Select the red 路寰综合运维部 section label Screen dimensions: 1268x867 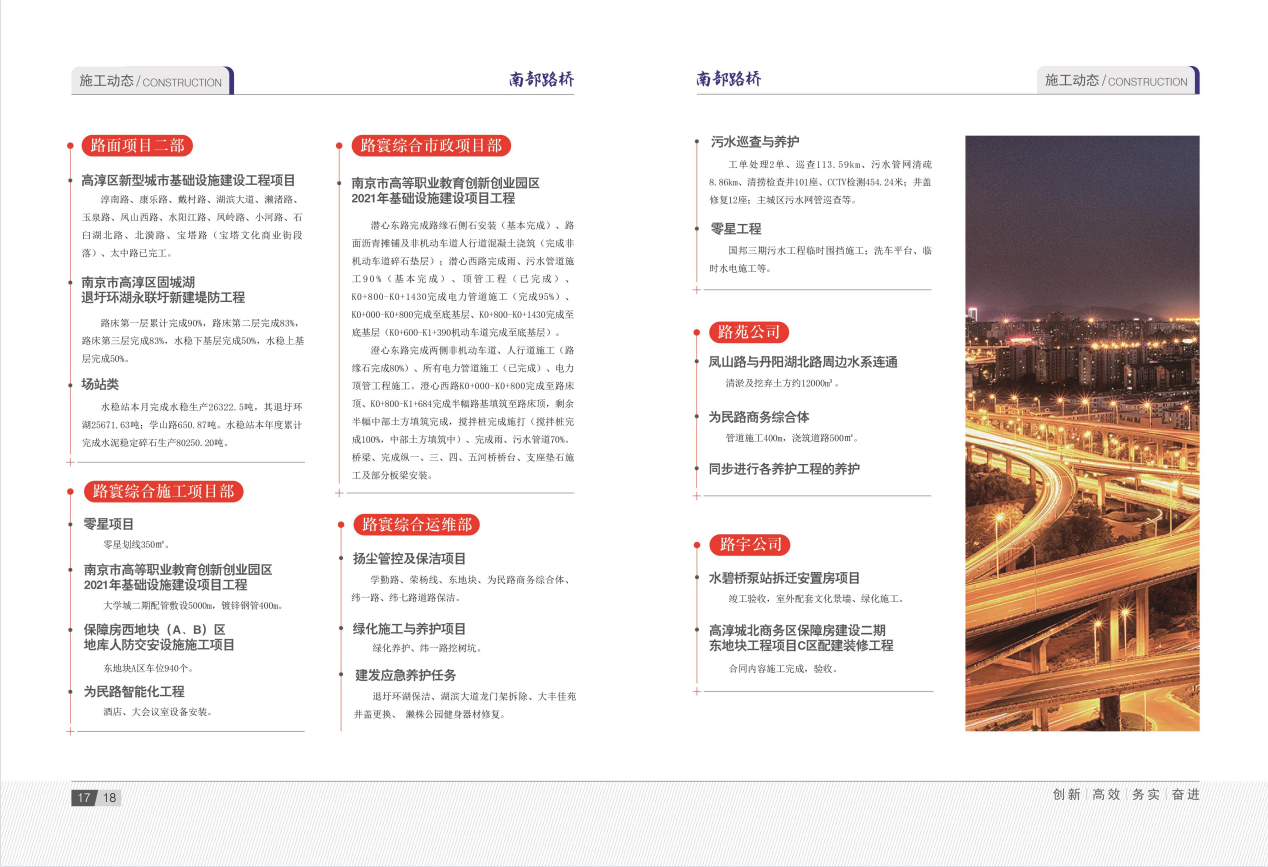click(416, 524)
